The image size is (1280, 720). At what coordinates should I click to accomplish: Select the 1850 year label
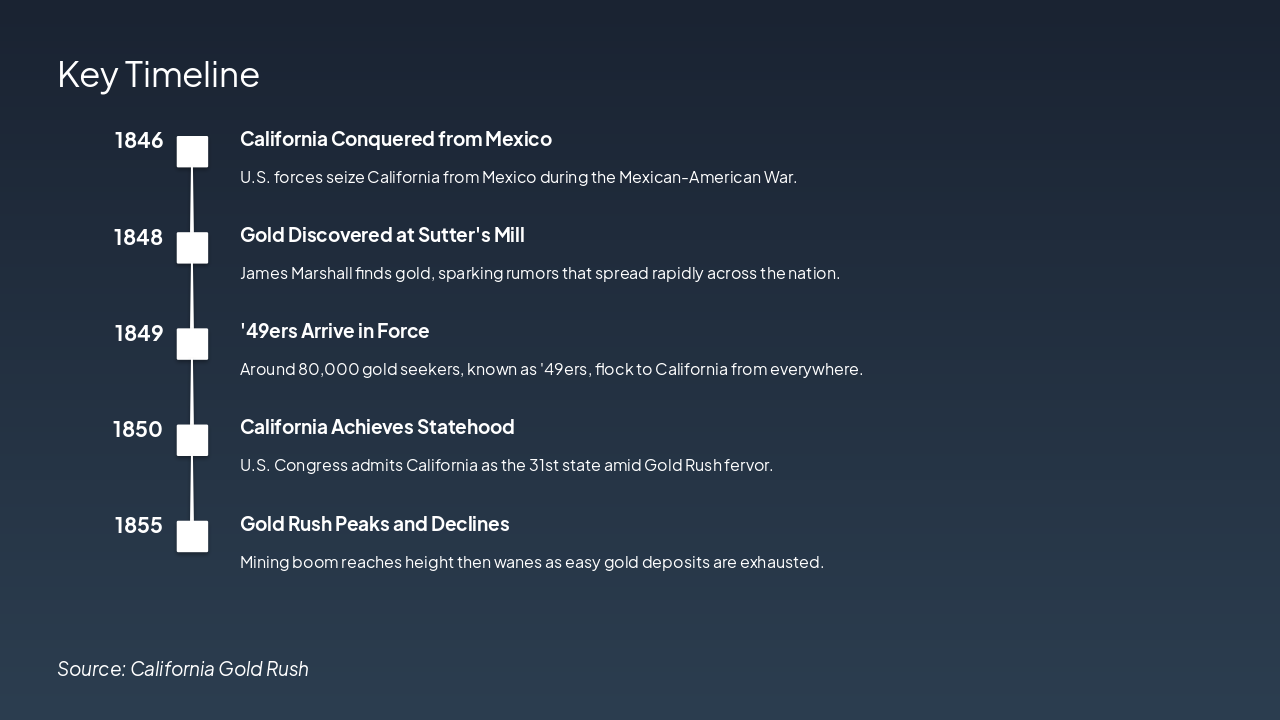(x=137, y=429)
